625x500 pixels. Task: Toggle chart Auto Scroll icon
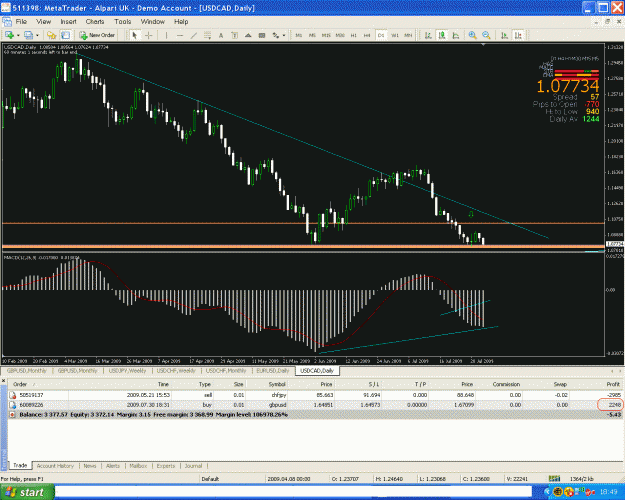point(504,35)
